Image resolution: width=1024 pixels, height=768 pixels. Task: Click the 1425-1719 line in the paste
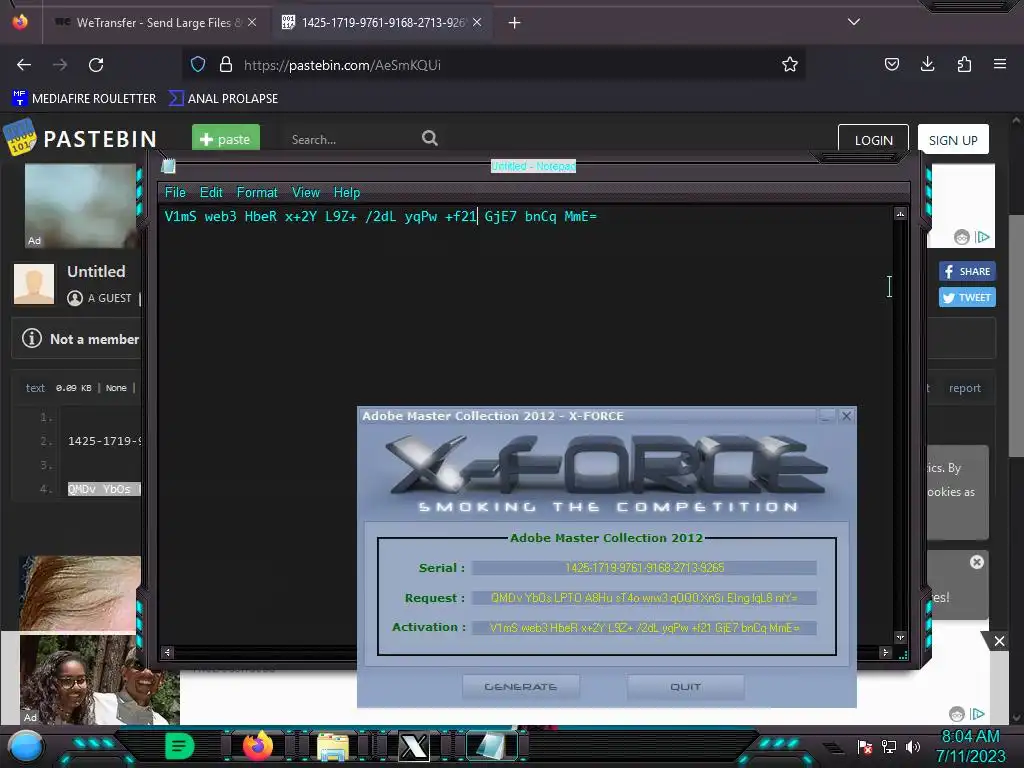coord(104,441)
